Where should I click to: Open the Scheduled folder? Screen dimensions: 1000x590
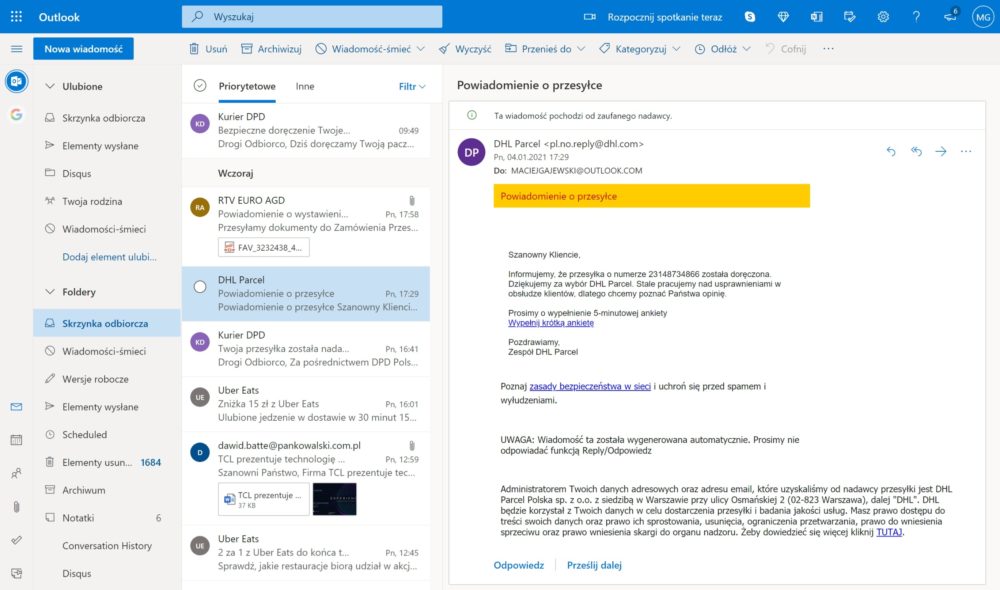[107, 434]
